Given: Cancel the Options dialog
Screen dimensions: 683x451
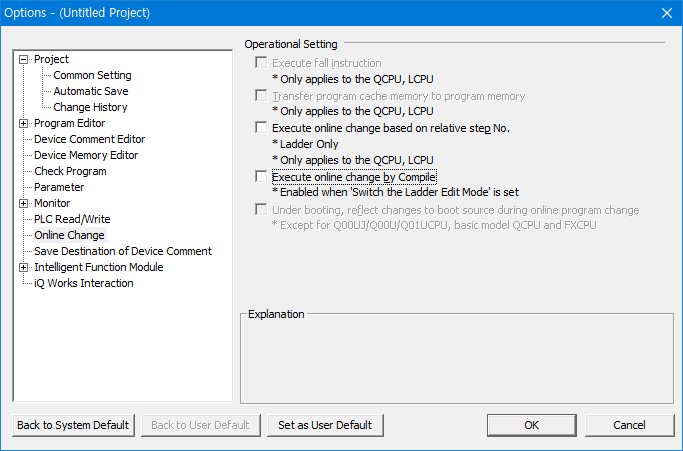Looking at the screenshot, I should [x=629, y=425].
